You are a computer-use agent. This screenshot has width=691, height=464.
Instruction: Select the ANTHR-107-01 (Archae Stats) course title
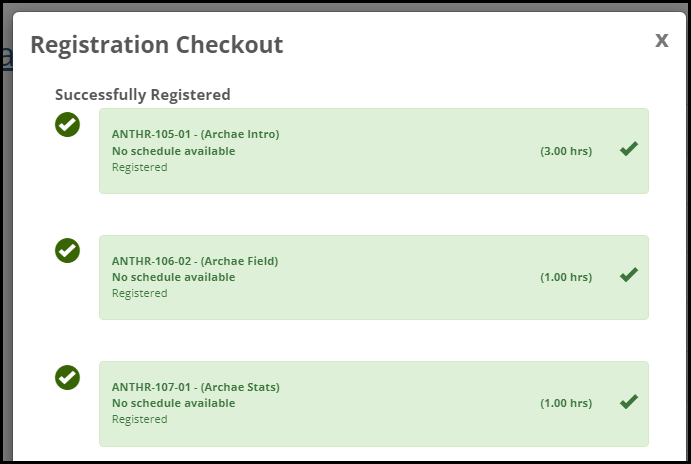(x=195, y=387)
